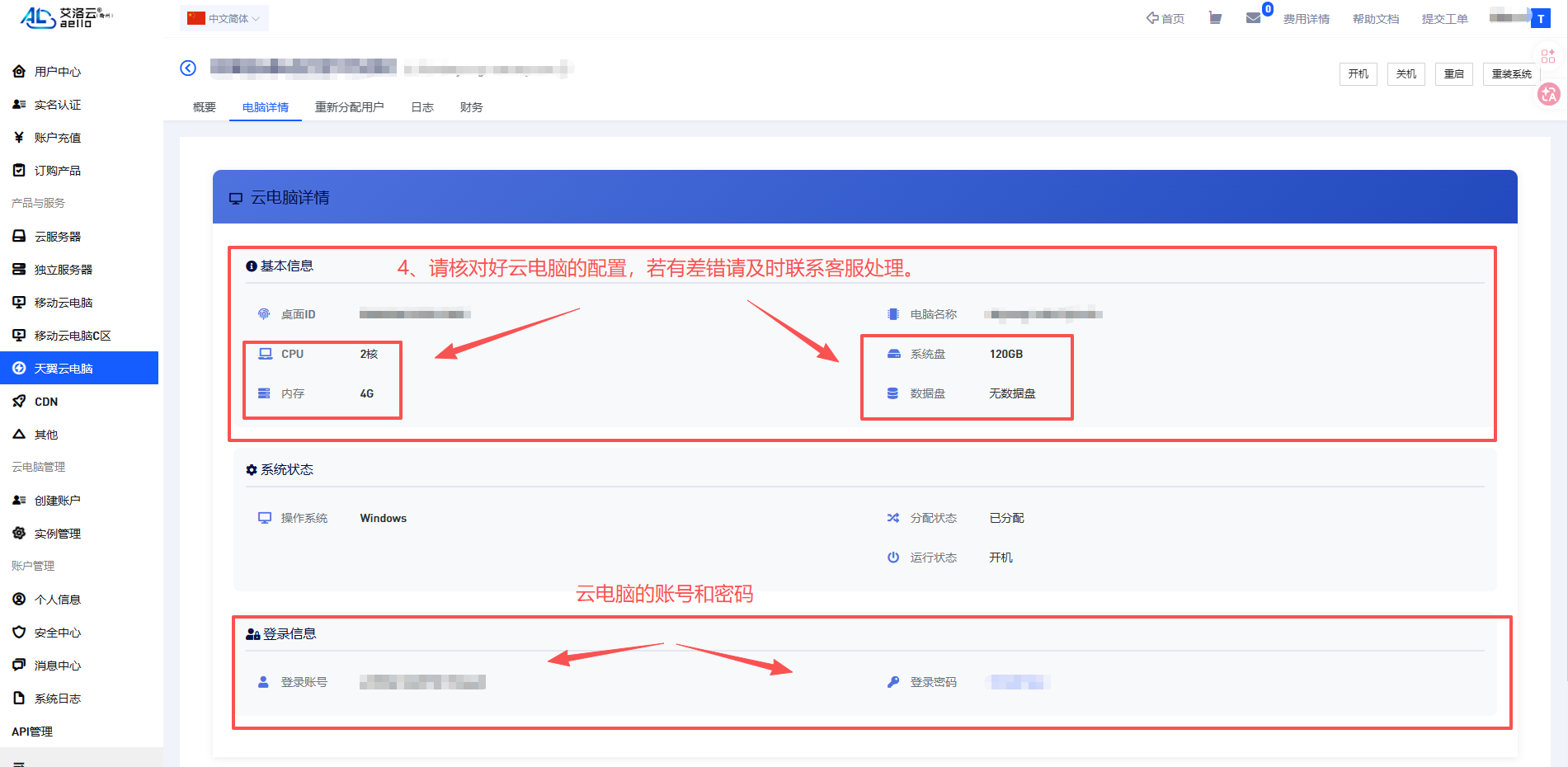The width and height of the screenshot is (1568, 767).
Task: Click the blurred 登录密码 value
Action: coord(1018,682)
